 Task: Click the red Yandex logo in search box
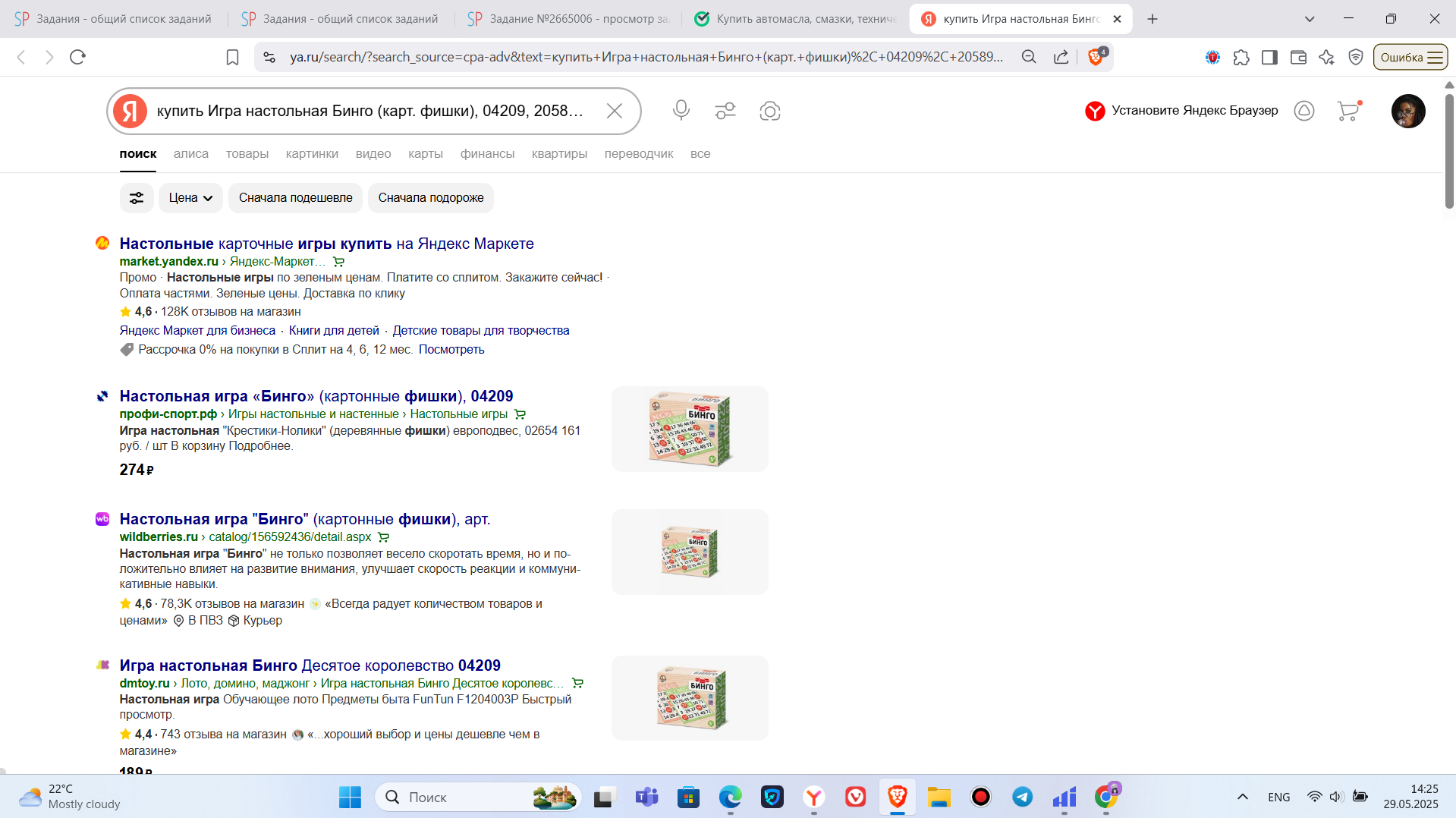tap(131, 111)
